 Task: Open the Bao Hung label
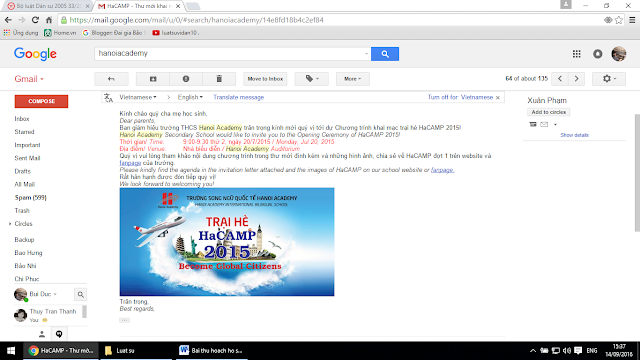tap(28, 253)
